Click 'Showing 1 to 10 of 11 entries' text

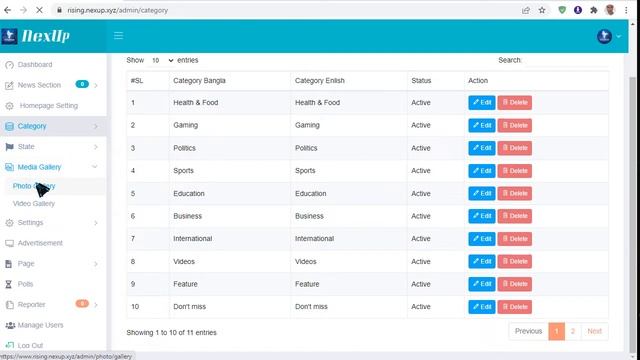click(171, 333)
